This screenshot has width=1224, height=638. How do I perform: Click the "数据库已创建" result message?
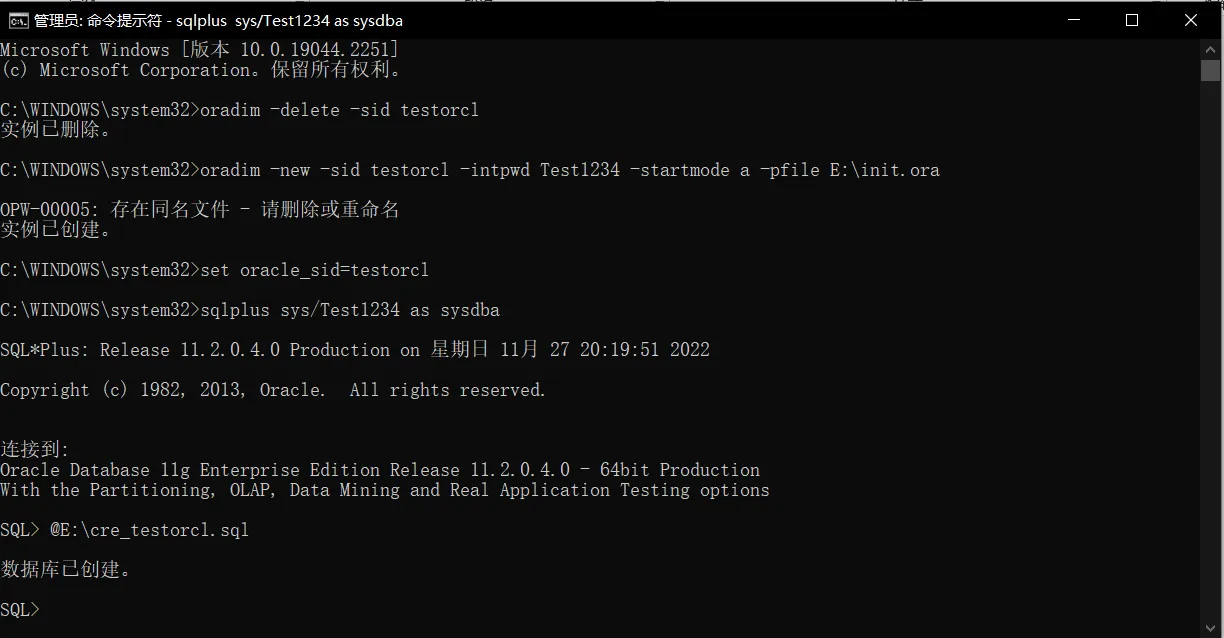coord(65,570)
